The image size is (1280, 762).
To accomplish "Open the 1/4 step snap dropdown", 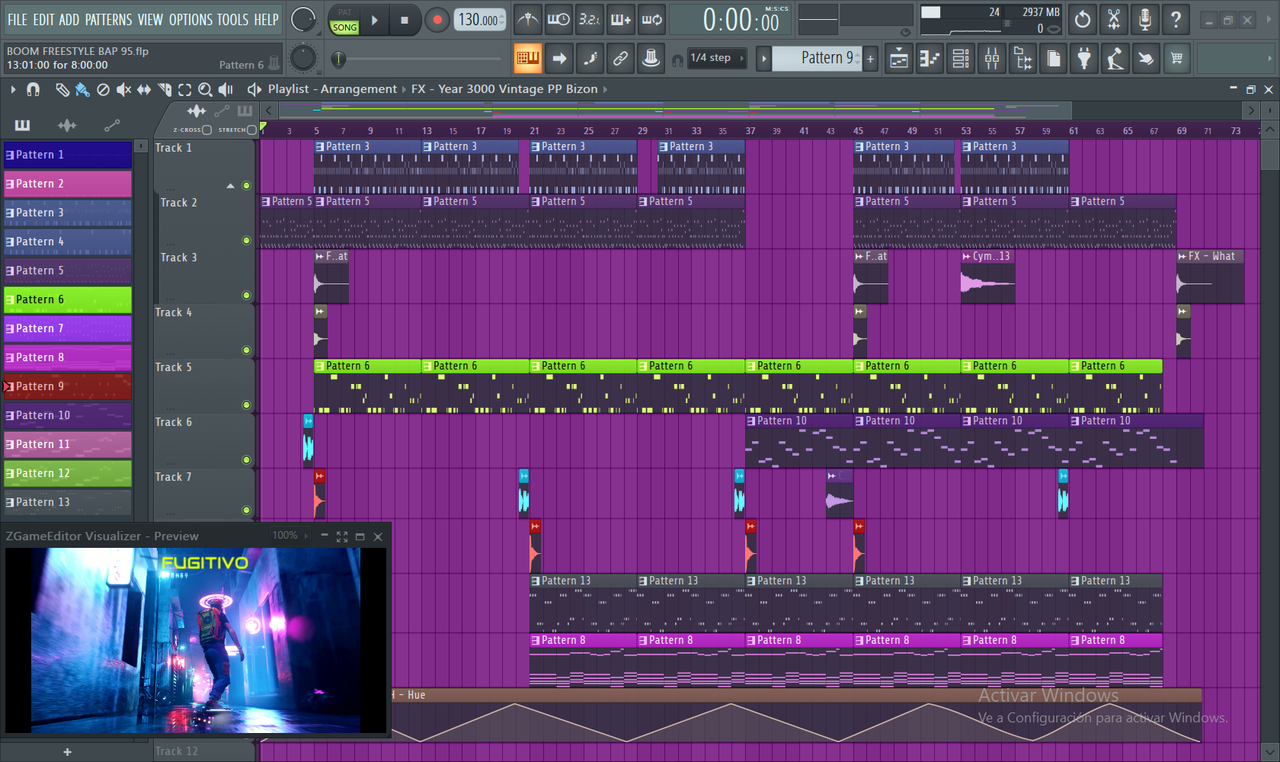I will coord(716,58).
